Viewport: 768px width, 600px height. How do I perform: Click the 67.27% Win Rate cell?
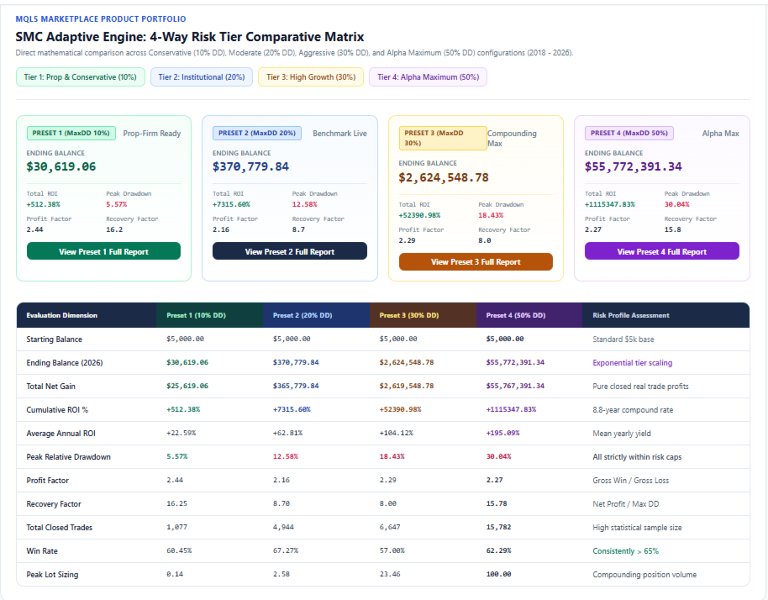(x=286, y=550)
